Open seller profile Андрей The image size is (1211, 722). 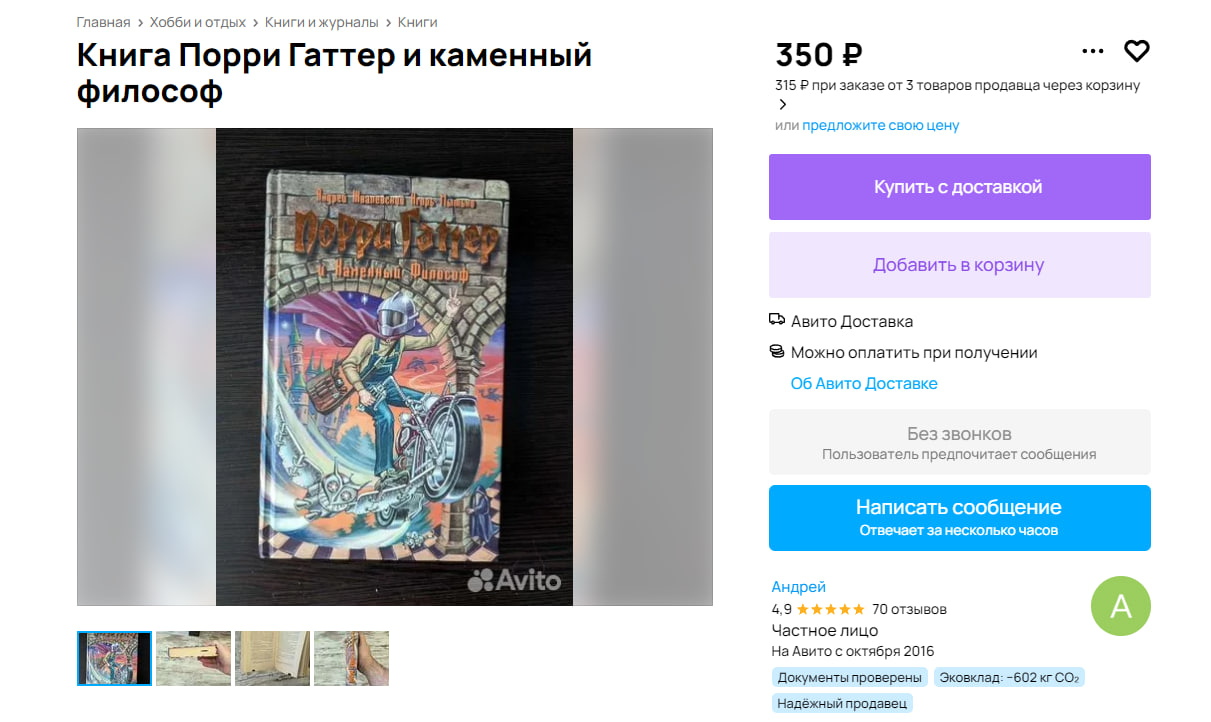(x=799, y=587)
